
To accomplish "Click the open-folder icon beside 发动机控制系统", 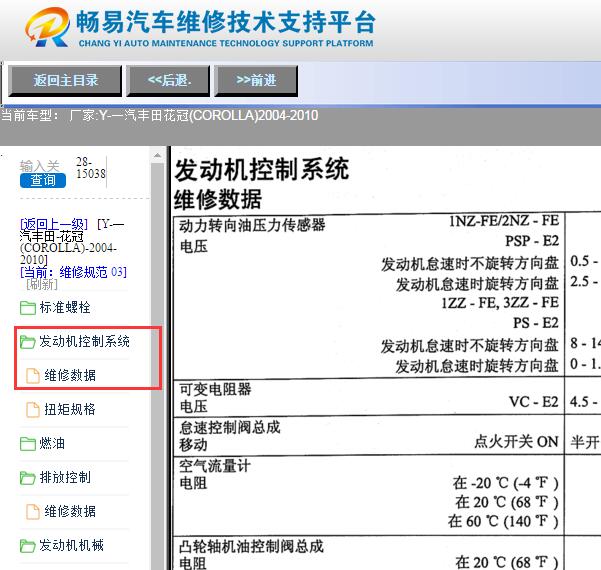I will coord(28,342).
